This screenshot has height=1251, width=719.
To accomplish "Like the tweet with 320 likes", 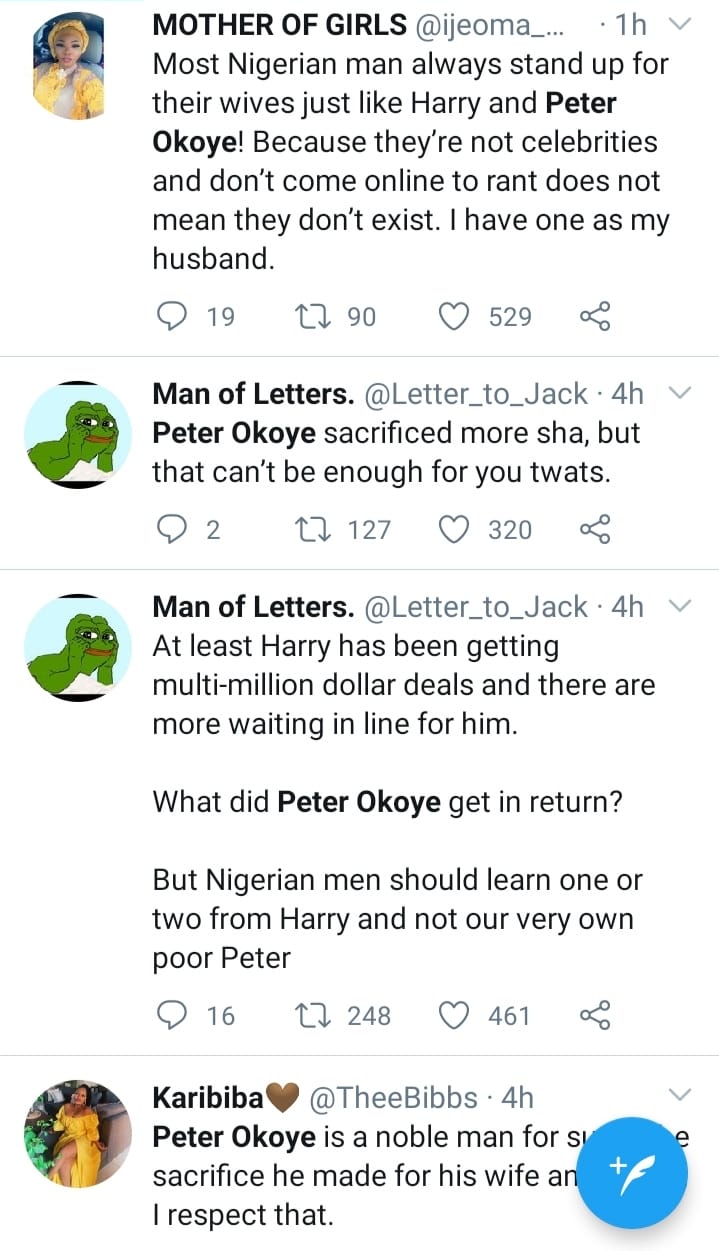I will [x=455, y=529].
